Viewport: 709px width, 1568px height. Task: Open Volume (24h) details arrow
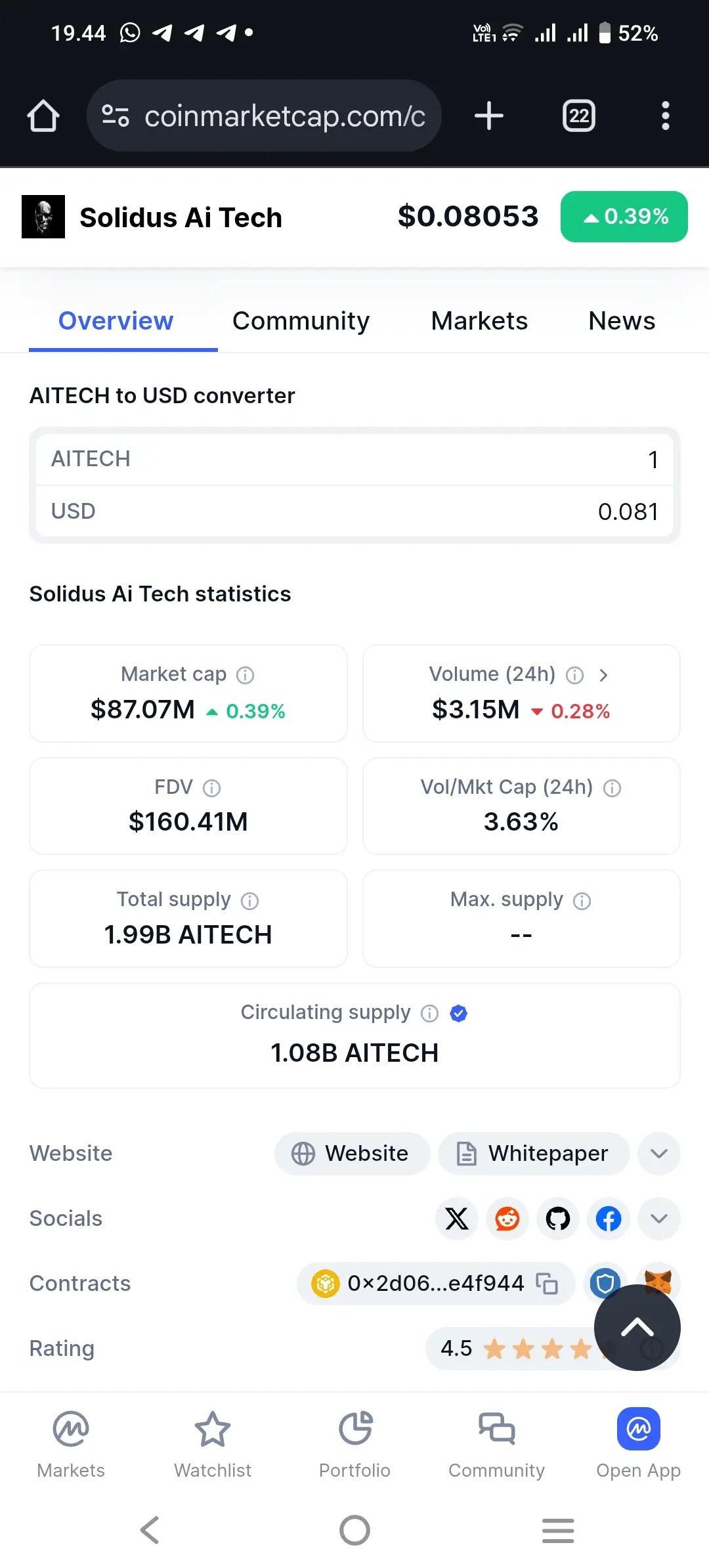[x=603, y=675]
